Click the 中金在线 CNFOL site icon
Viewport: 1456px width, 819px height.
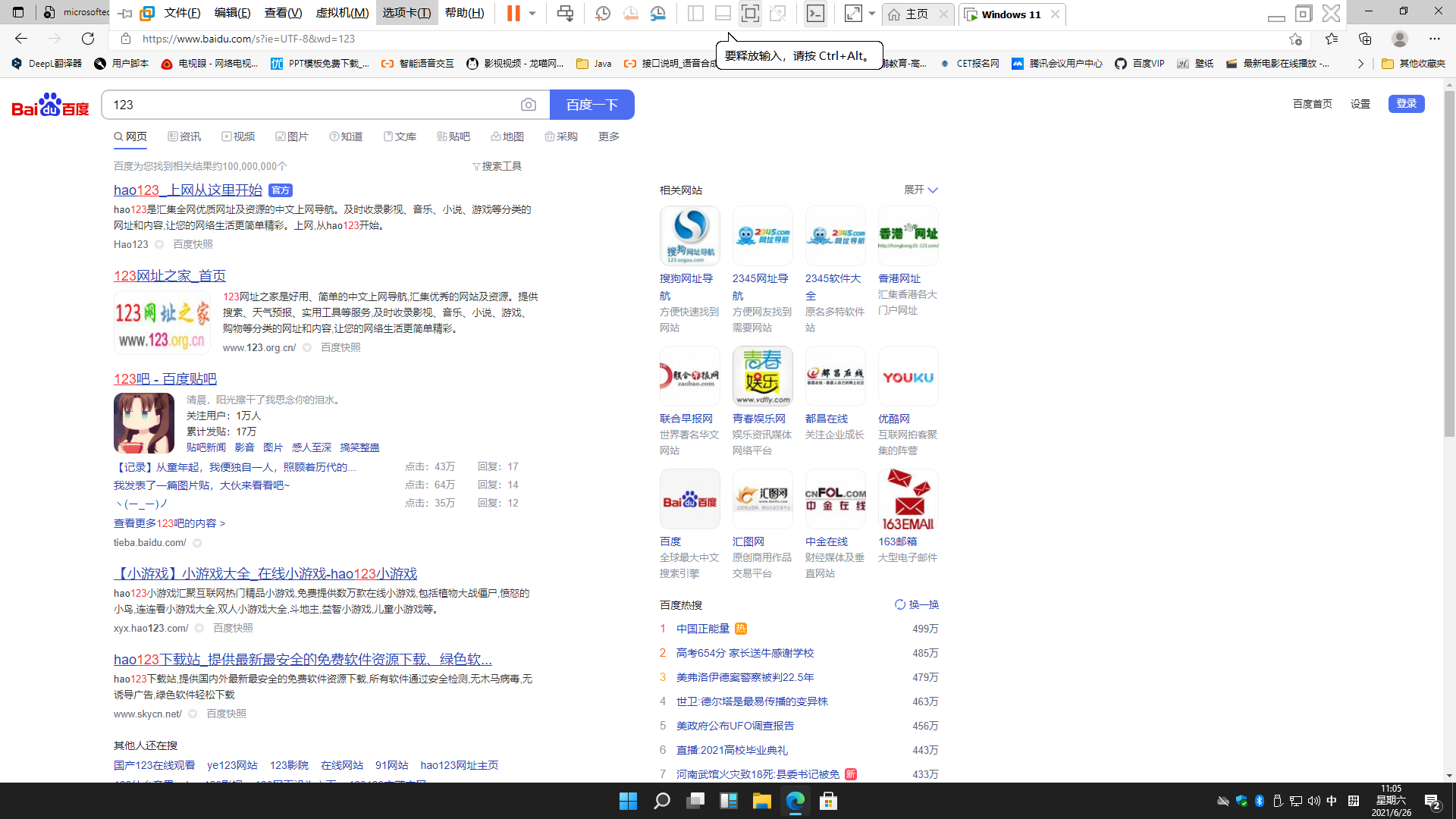836,499
